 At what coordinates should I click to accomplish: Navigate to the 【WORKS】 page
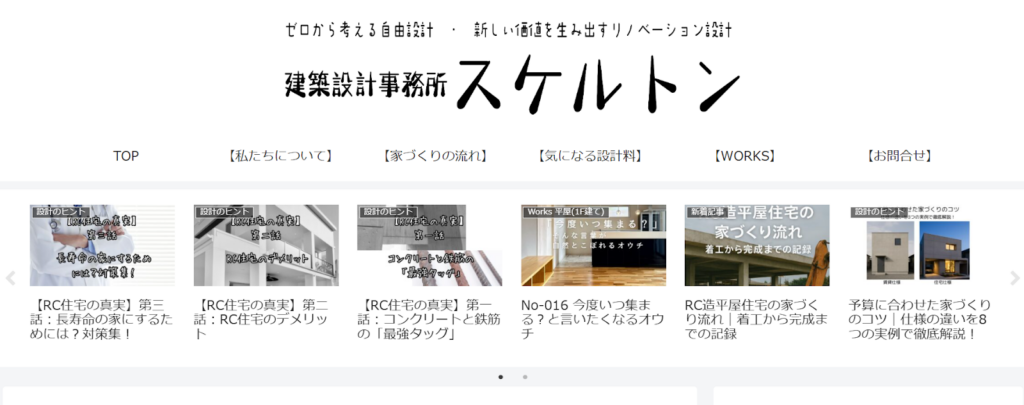click(745, 156)
